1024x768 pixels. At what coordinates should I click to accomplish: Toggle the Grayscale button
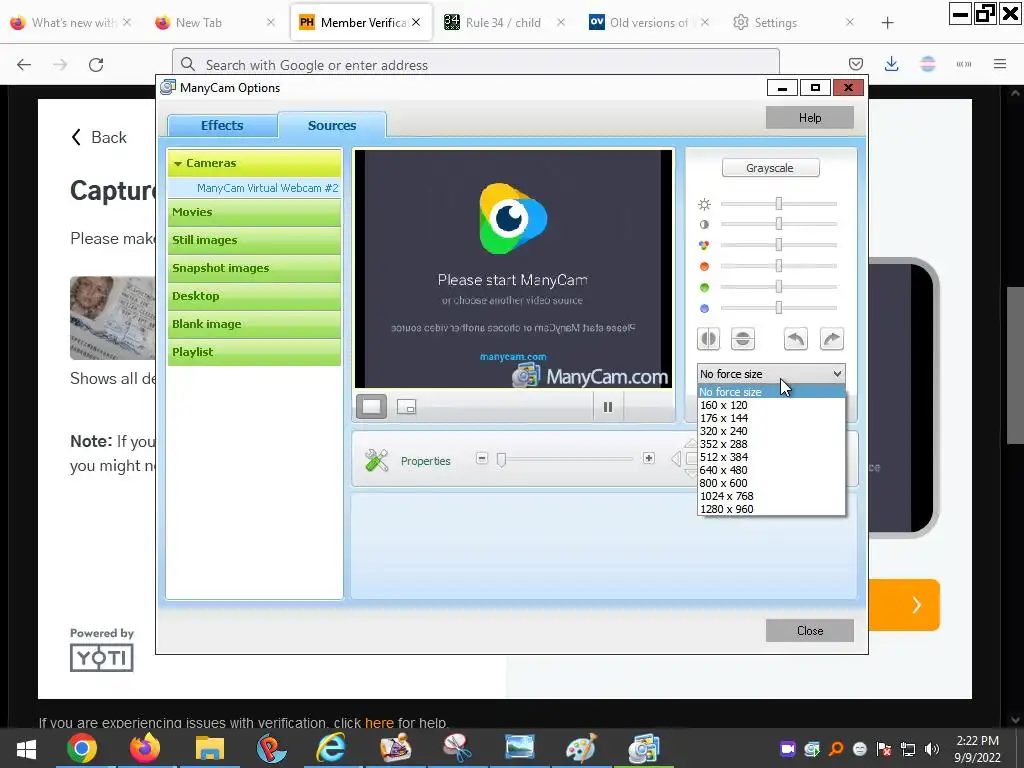[x=771, y=168]
